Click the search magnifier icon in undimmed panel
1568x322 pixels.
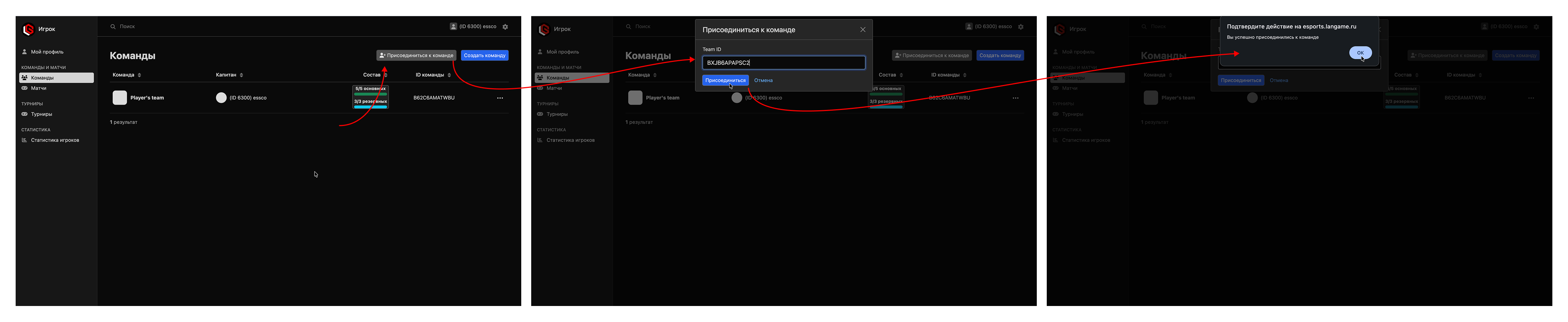point(113,27)
